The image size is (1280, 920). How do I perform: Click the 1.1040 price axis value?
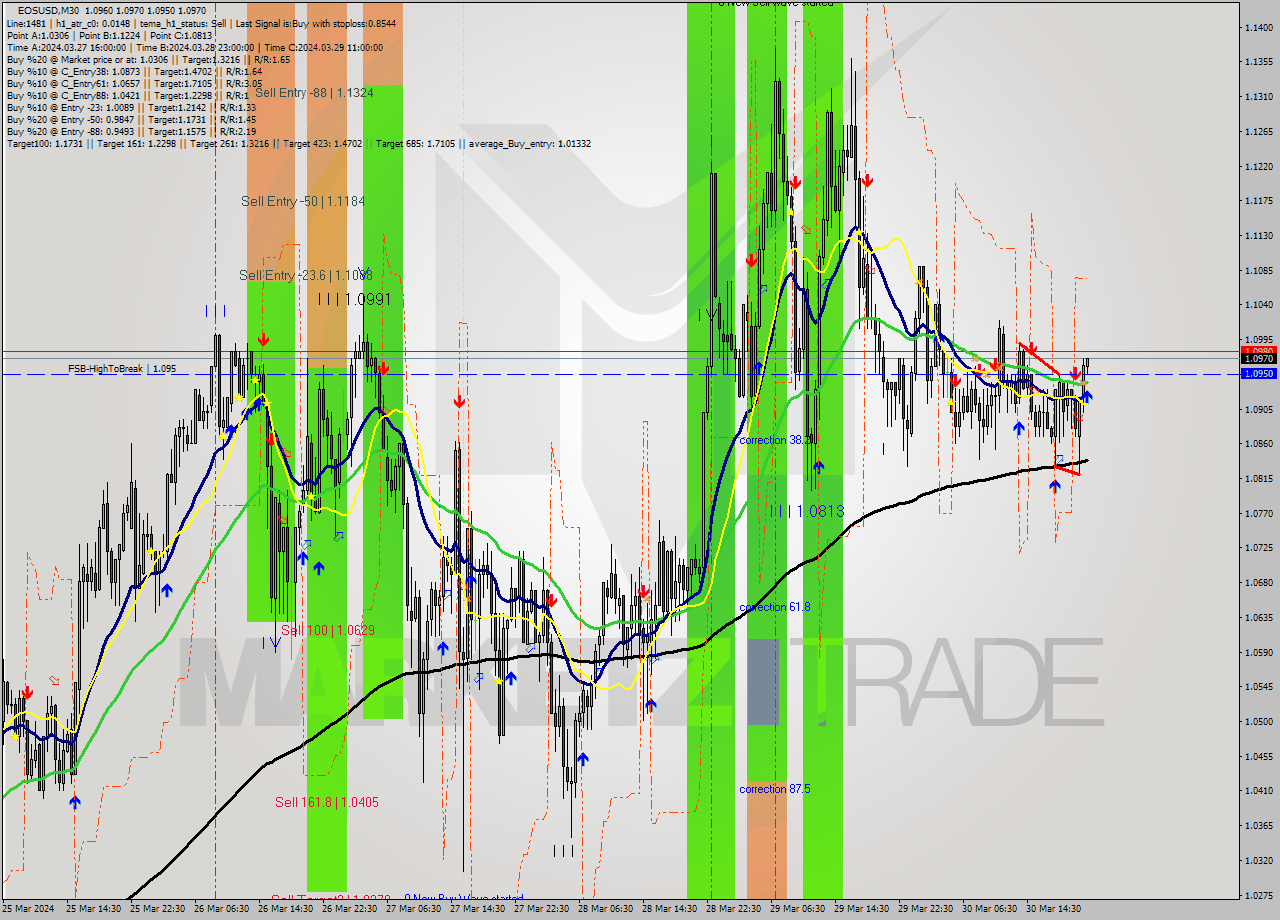pyautogui.click(x=1258, y=305)
